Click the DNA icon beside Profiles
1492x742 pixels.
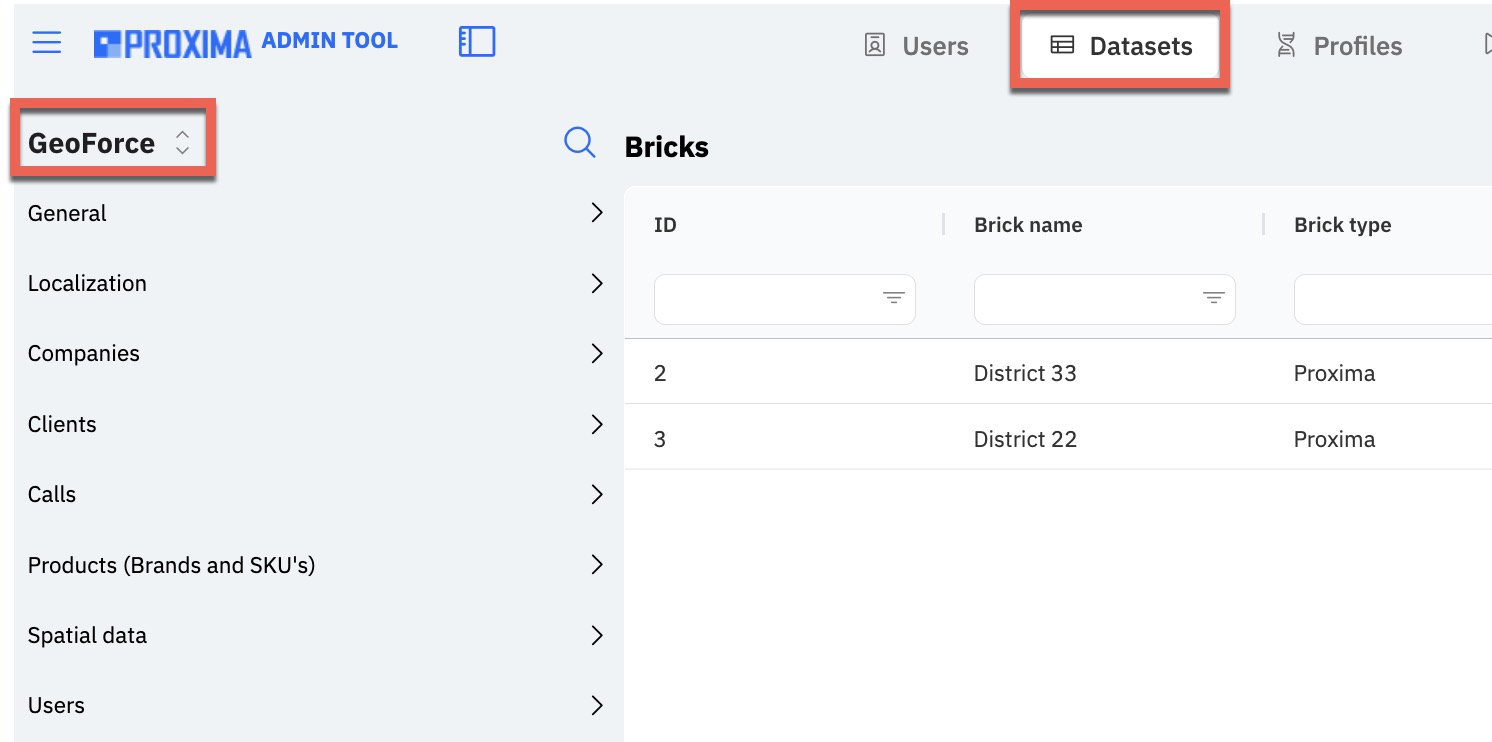(x=1286, y=45)
